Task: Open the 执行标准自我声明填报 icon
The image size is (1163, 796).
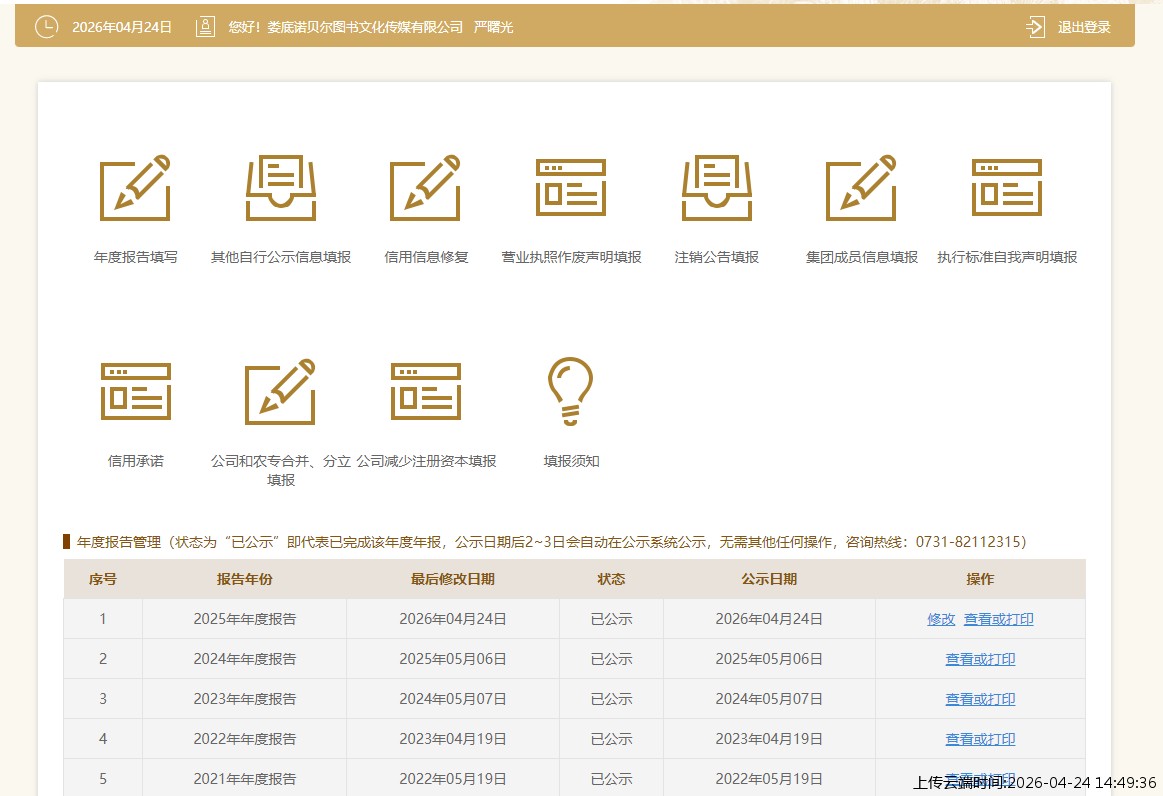Action: 1007,189
